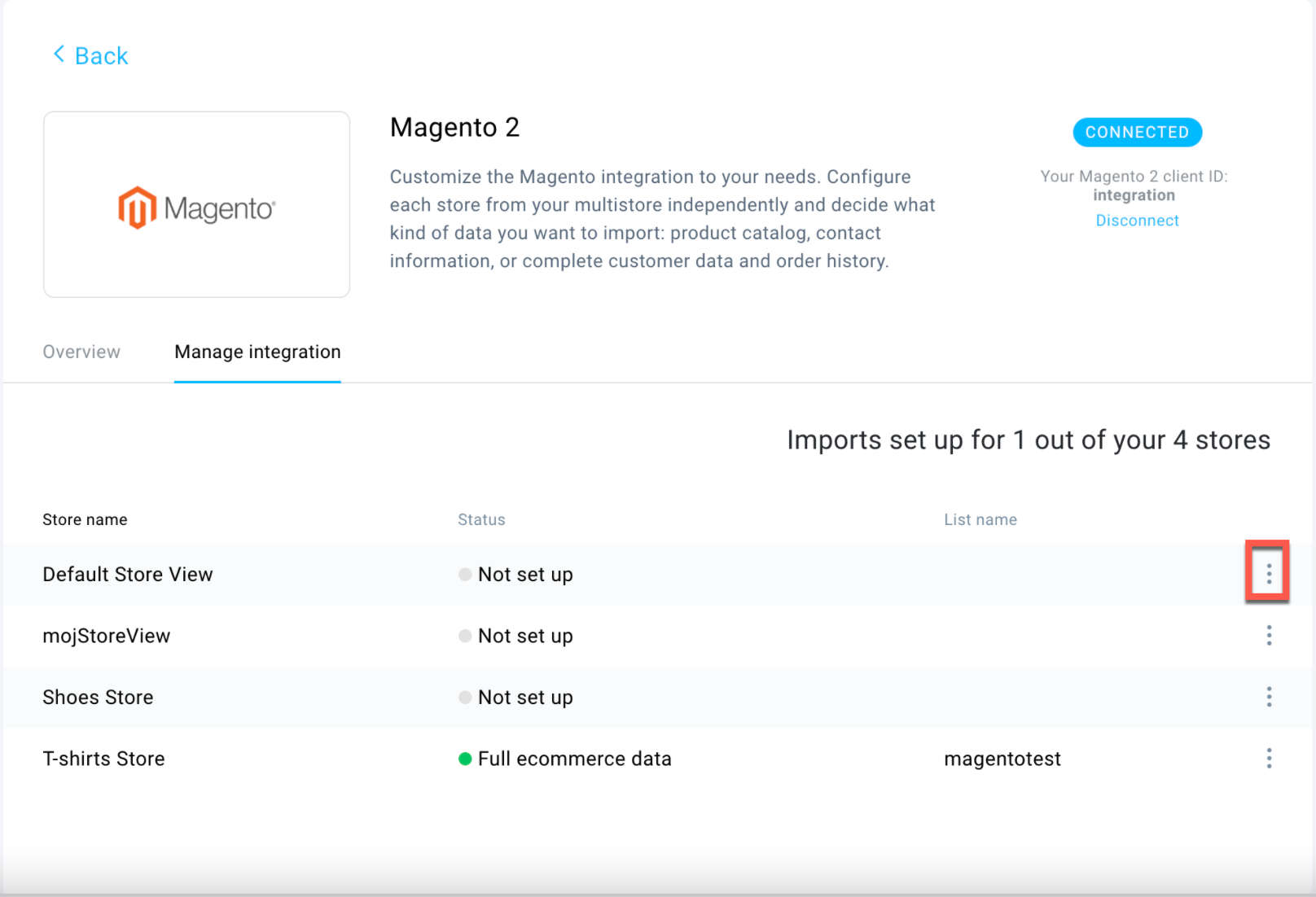Click the green status dot for T-shirts Store

click(x=465, y=759)
